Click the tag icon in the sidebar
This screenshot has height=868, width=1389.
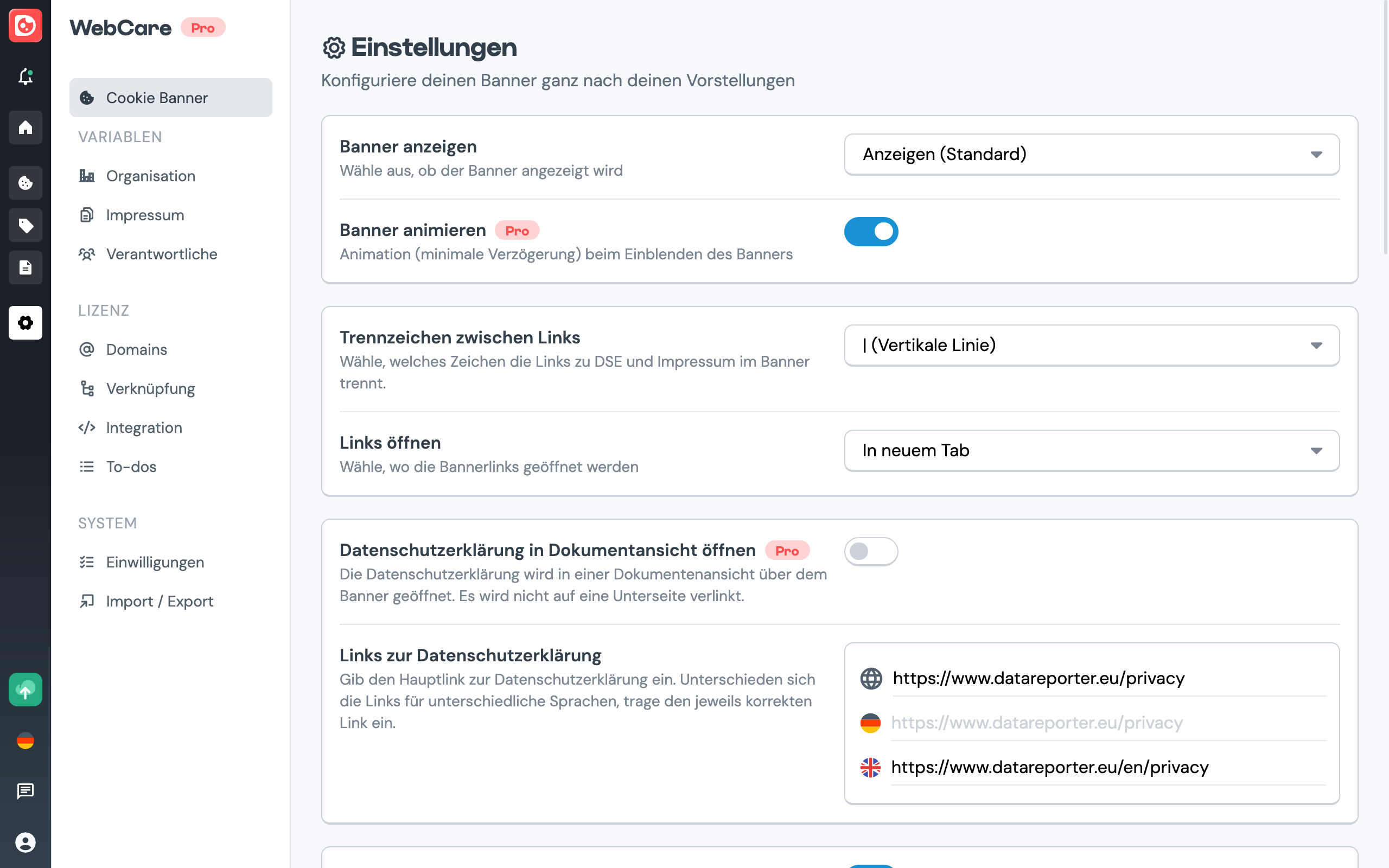click(26, 225)
